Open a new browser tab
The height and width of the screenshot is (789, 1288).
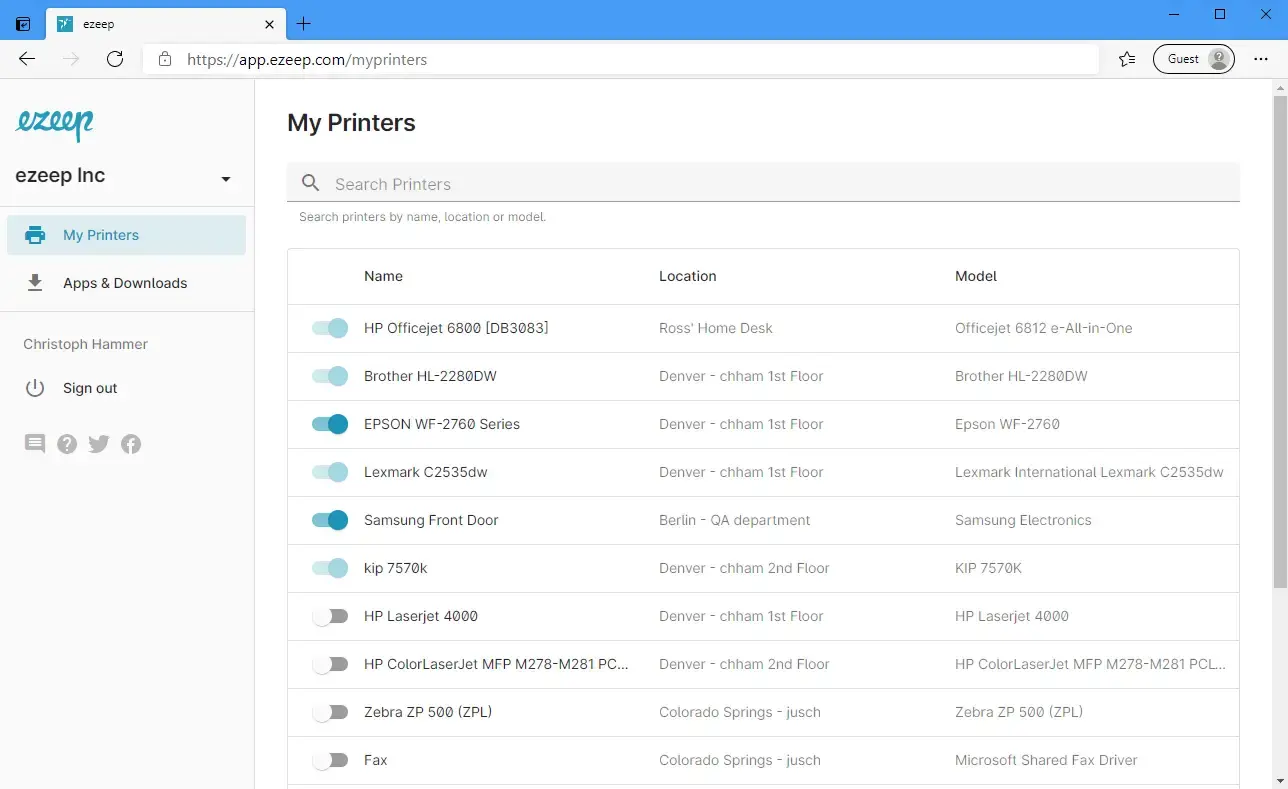[x=304, y=24]
